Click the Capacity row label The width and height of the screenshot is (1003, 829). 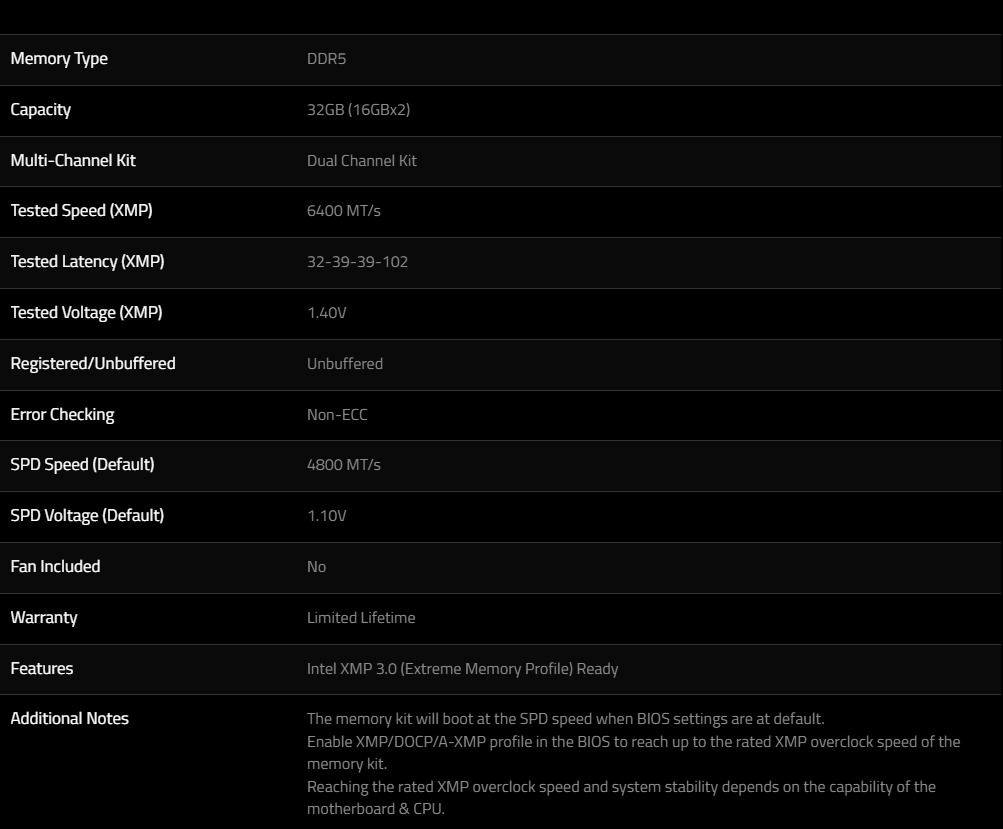(40, 110)
